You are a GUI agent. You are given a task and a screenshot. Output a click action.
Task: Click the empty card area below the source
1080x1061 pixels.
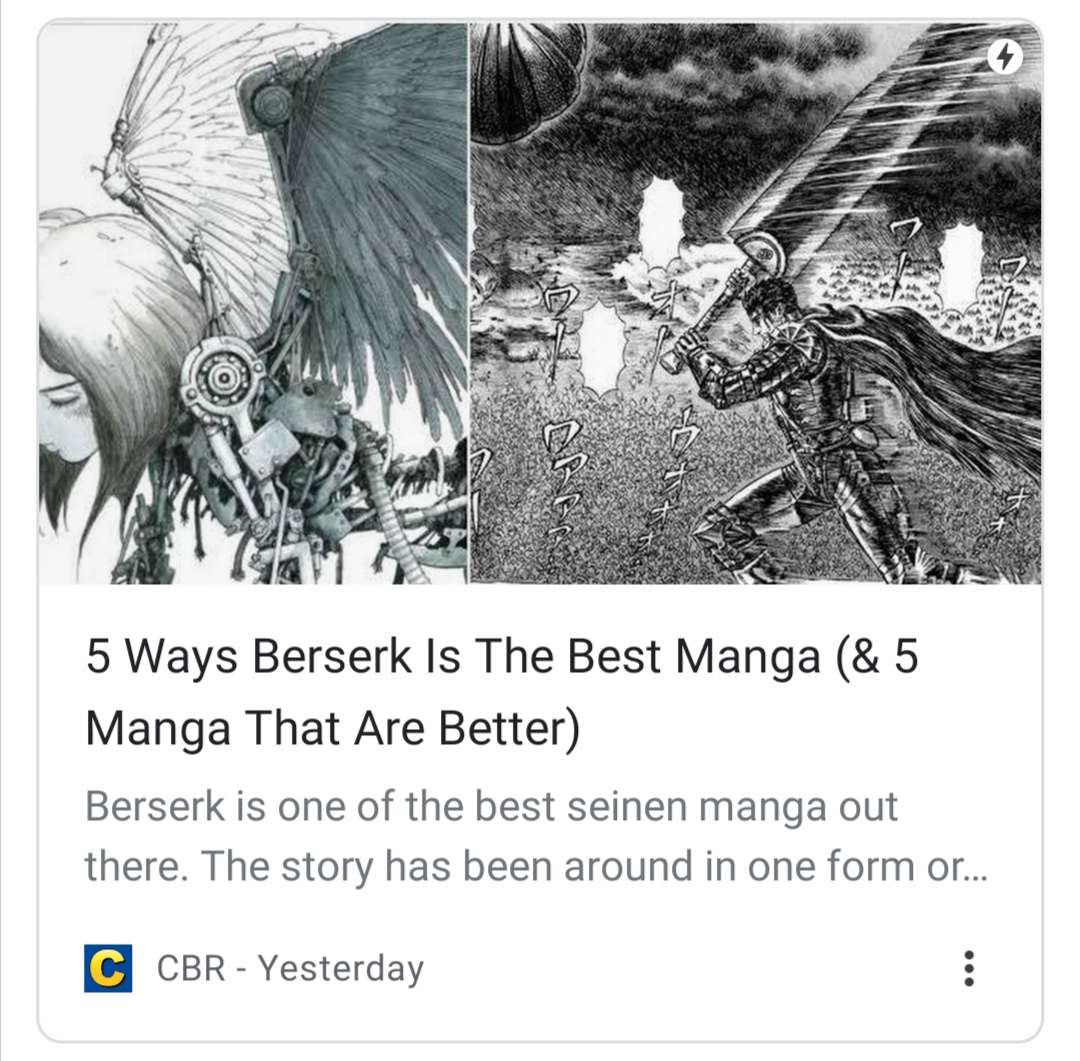pyautogui.click(x=540, y=1020)
